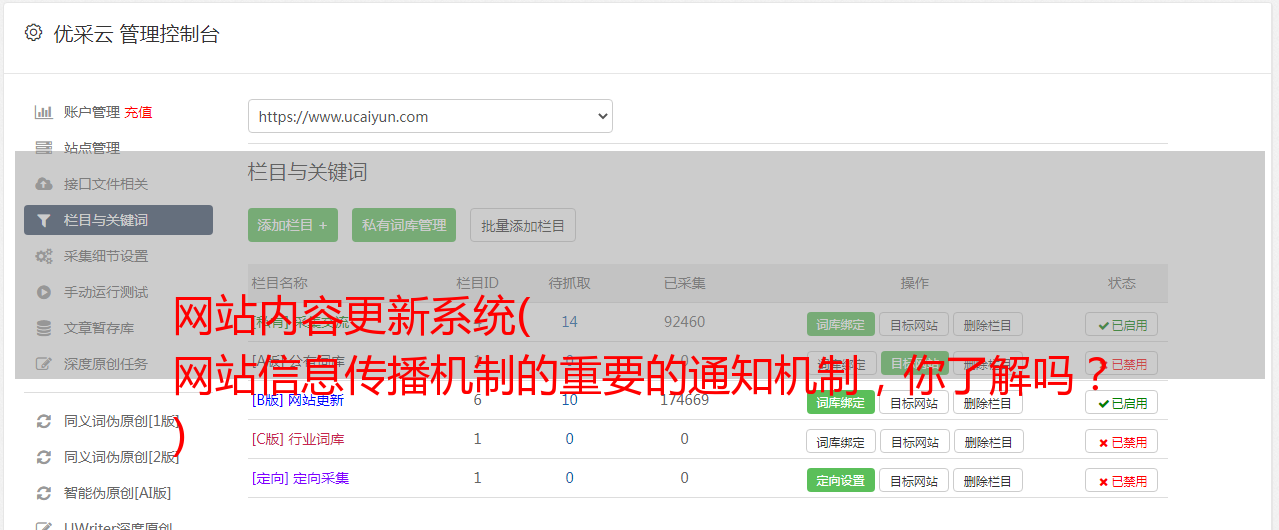Select 接口文件相关 in the sidebar

tap(106, 184)
